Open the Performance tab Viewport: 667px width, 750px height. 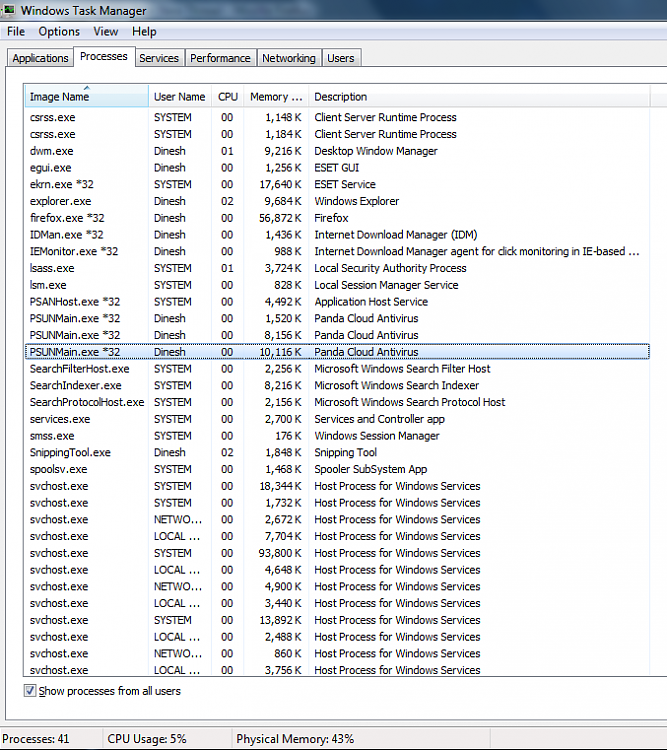(x=220, y=58)
